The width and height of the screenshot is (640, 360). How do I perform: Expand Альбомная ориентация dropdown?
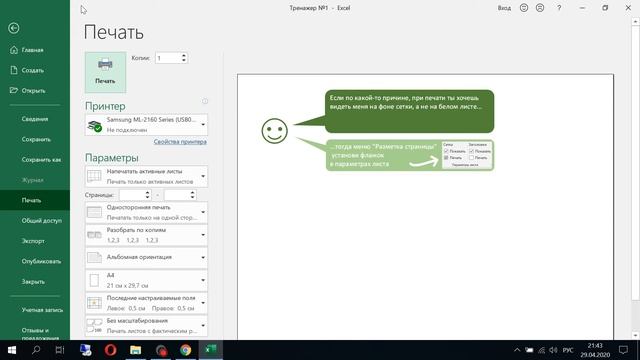click(x=146, y=258)
